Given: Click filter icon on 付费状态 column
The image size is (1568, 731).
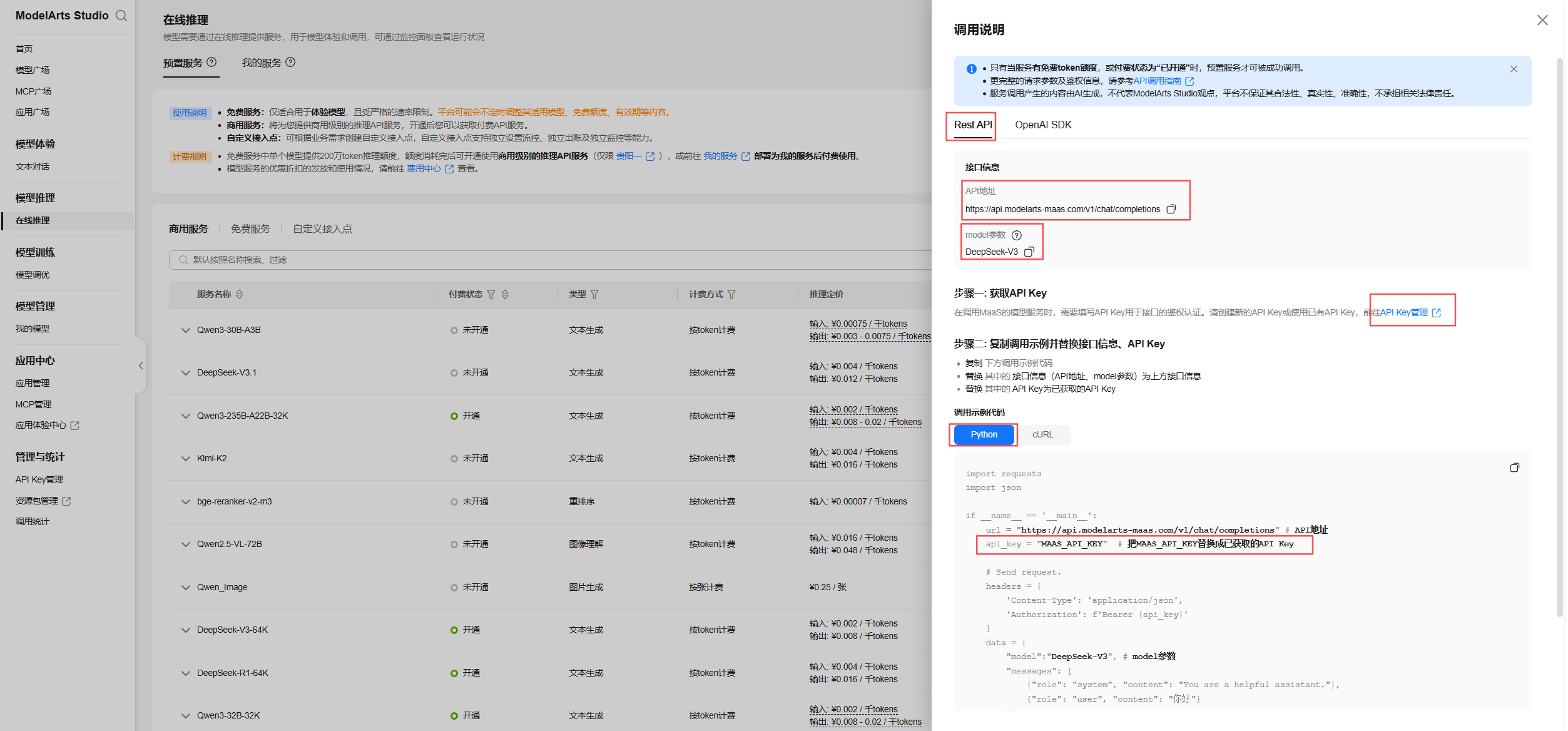Looking at the screenshot, I should (x=491, y=294).
